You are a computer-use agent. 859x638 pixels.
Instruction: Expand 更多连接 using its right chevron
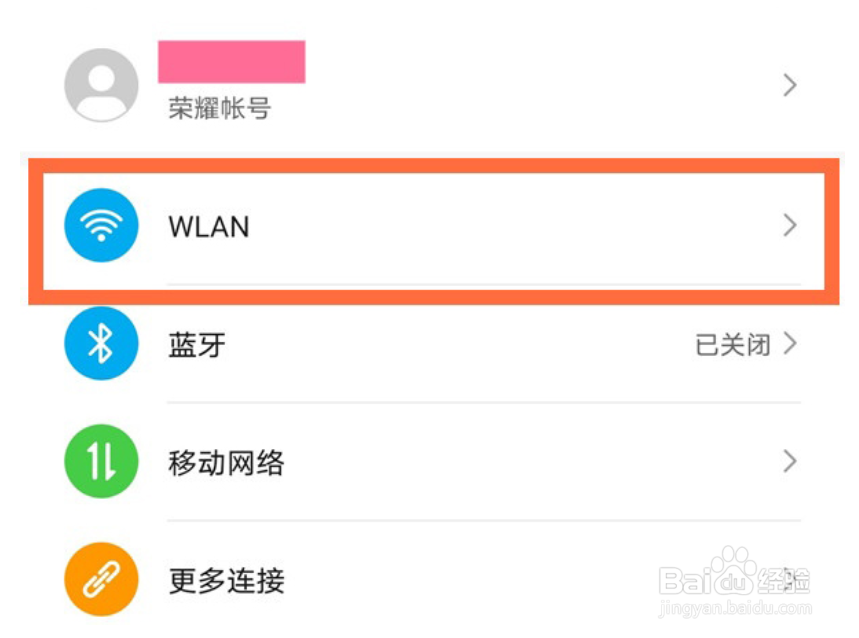[789, 579]
